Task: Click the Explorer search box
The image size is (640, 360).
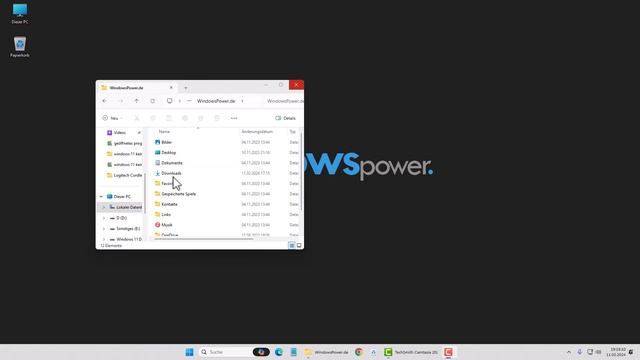Action: point(282,101)
